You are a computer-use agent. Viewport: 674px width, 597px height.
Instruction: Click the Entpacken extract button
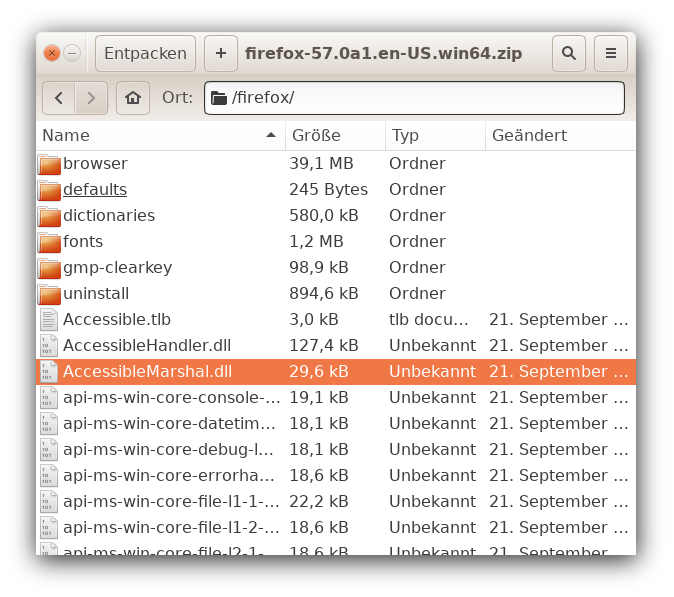coord(145,54)
